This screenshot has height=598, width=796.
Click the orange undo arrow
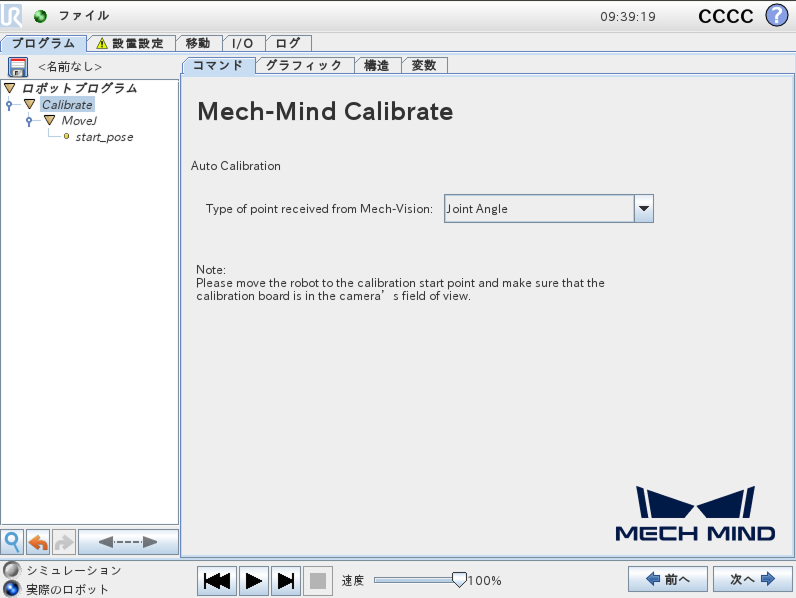pyautogui.click(x=38, y=542)
